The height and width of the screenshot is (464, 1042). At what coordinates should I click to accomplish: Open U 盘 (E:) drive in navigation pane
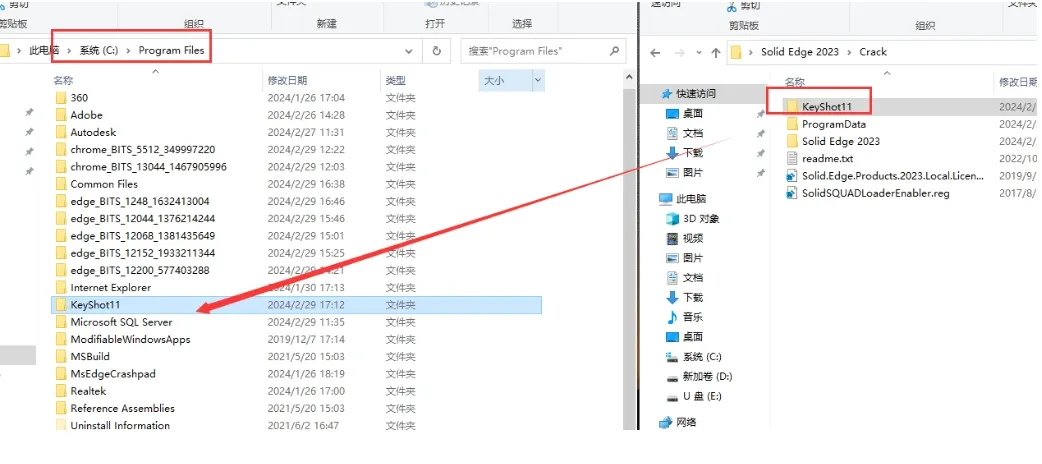tap(693, 397)
